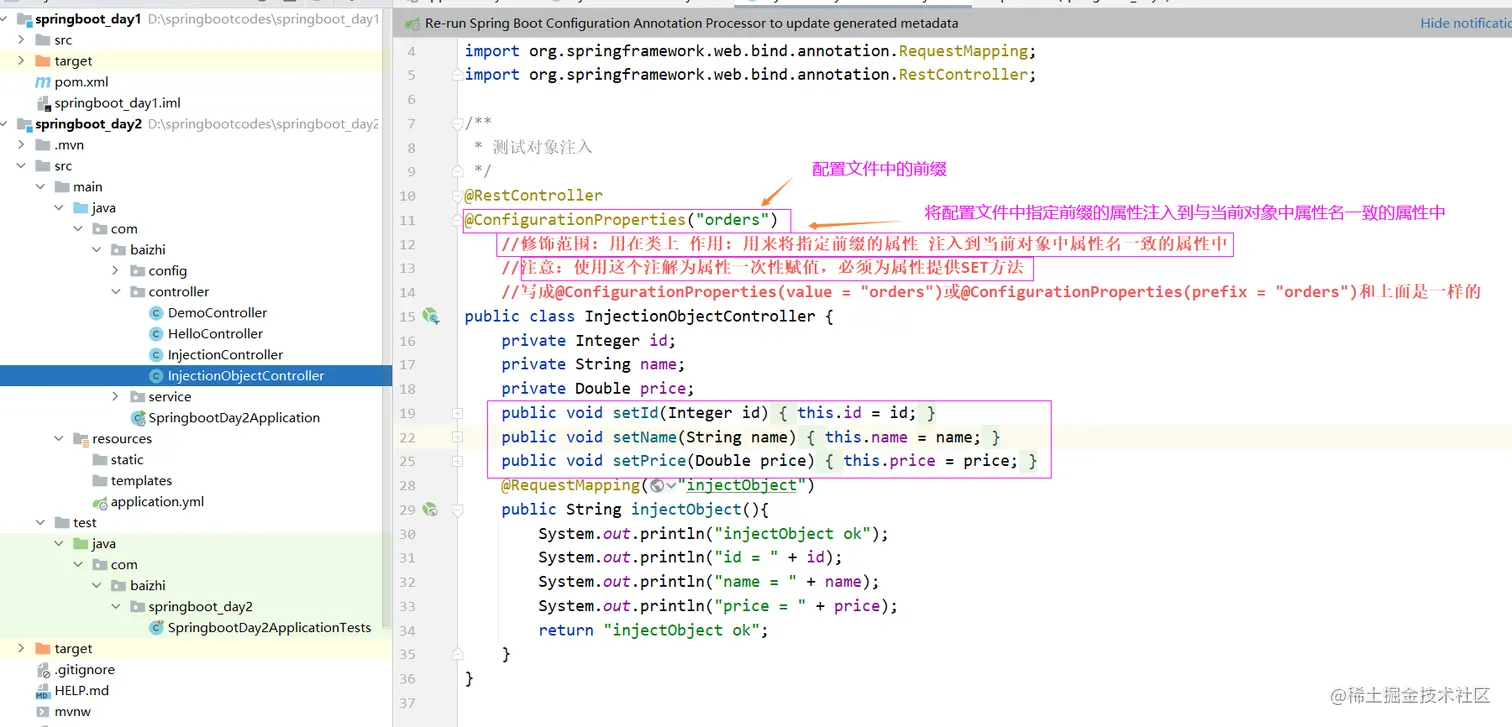This screenshot has width=1512, height=727.
Task: Open the Chevron dropdown beside the globe URL icon
Action: click(671, 486)
